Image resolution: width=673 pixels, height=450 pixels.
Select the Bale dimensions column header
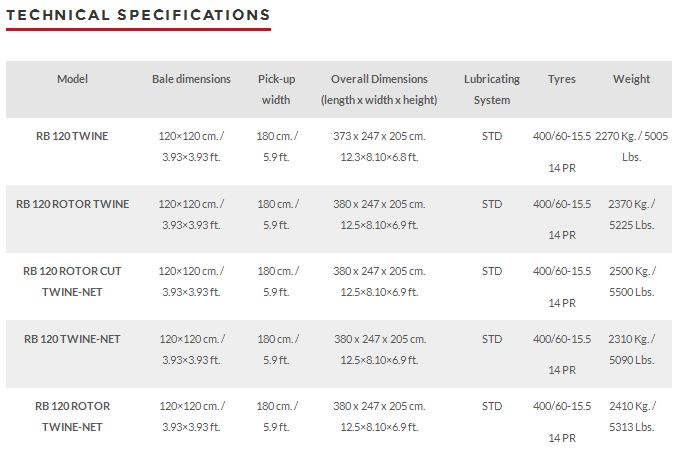tap(191, 79)
